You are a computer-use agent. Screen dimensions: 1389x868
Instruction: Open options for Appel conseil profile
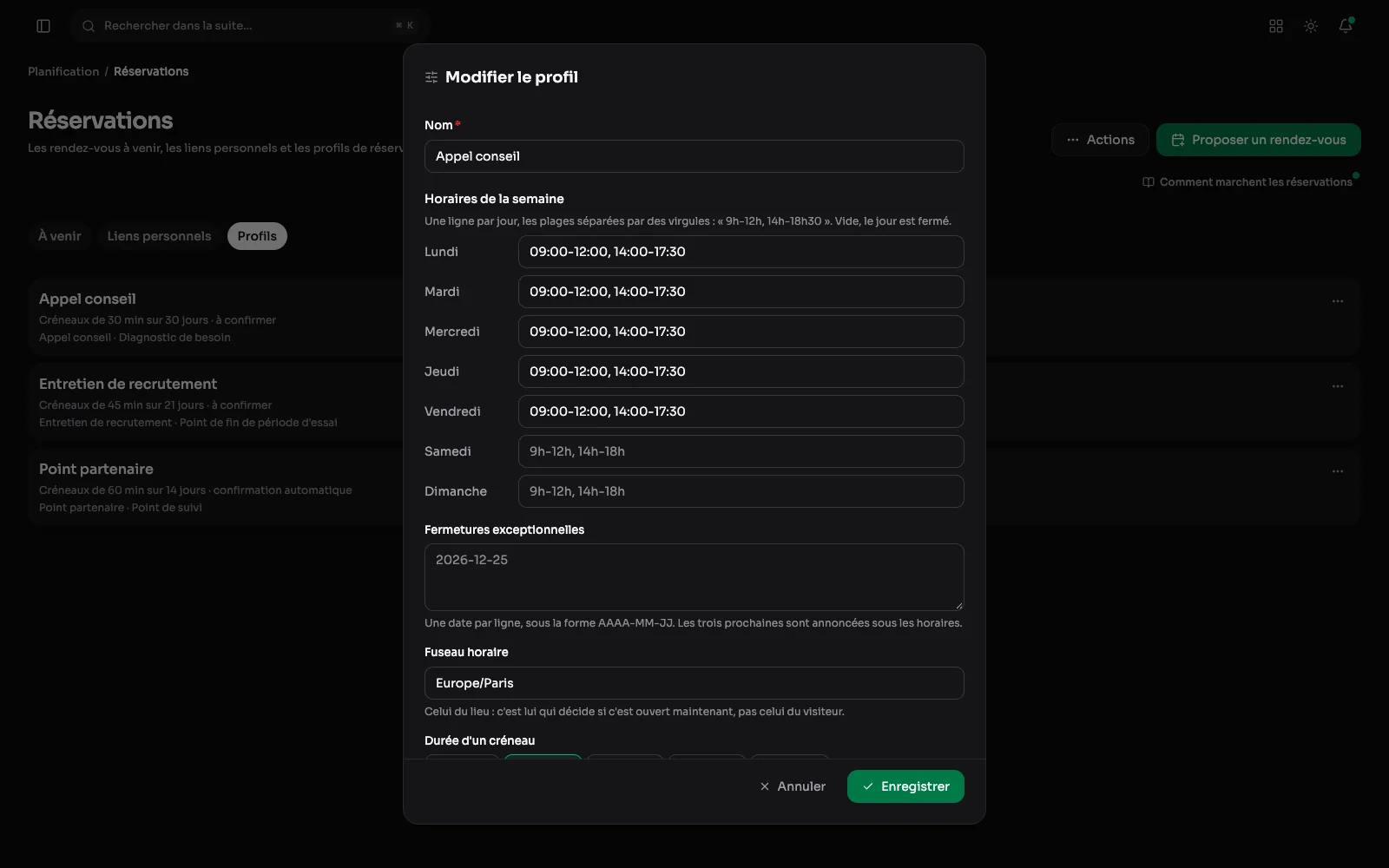tap(1338, 301)
